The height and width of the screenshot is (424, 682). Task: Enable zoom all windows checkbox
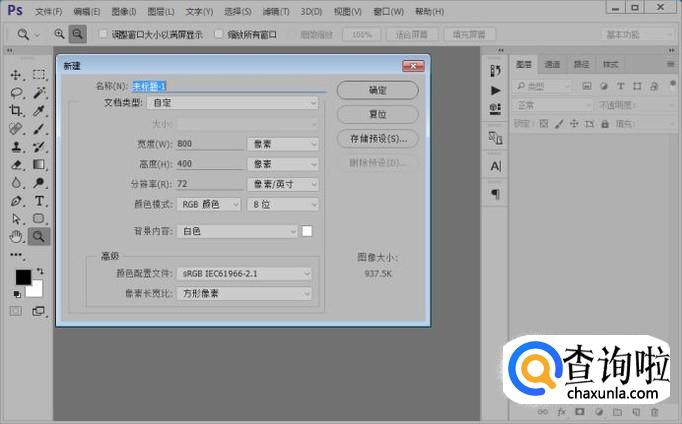coord(218,34)
